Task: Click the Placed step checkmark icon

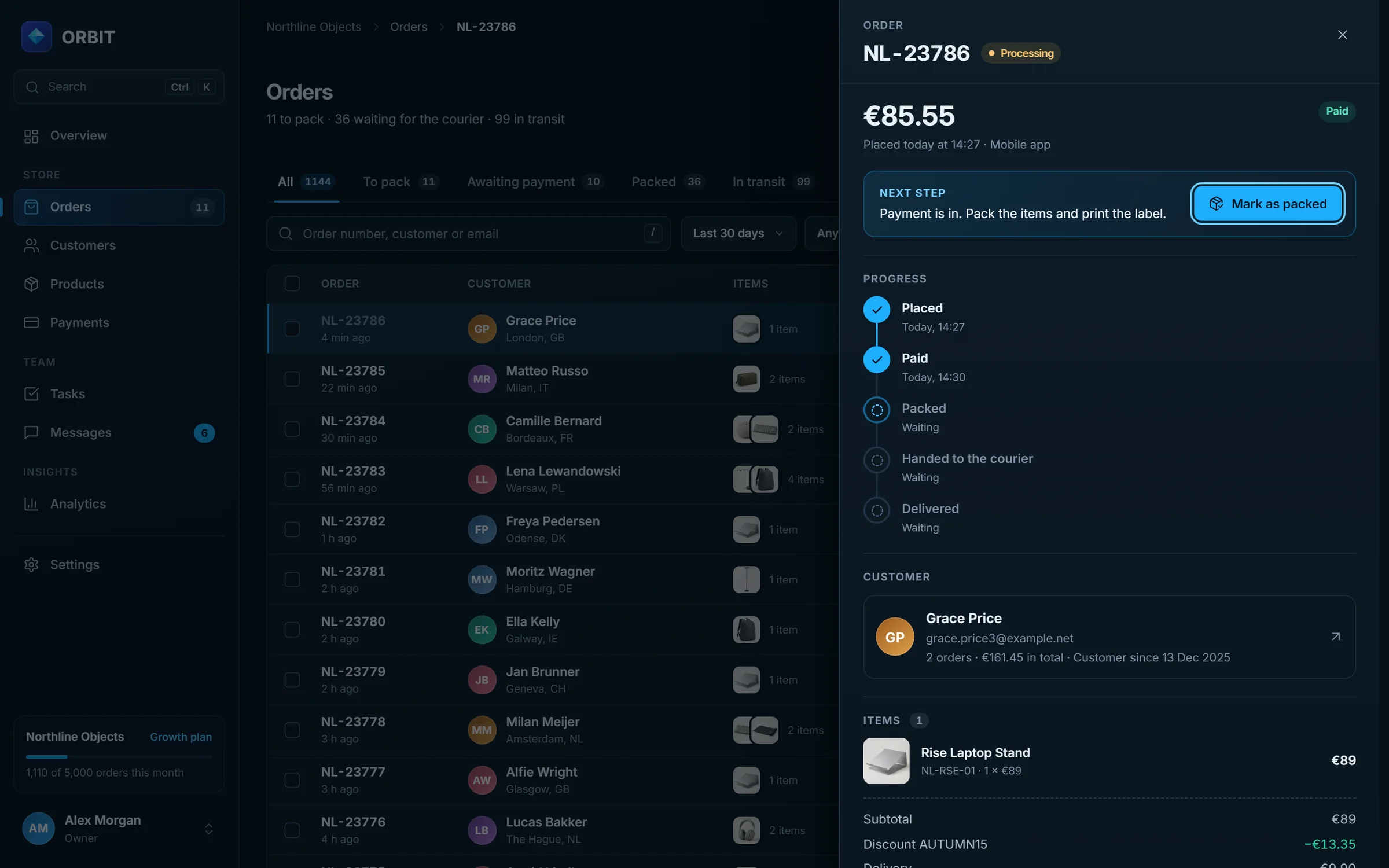Action: [x=877, y=310]
